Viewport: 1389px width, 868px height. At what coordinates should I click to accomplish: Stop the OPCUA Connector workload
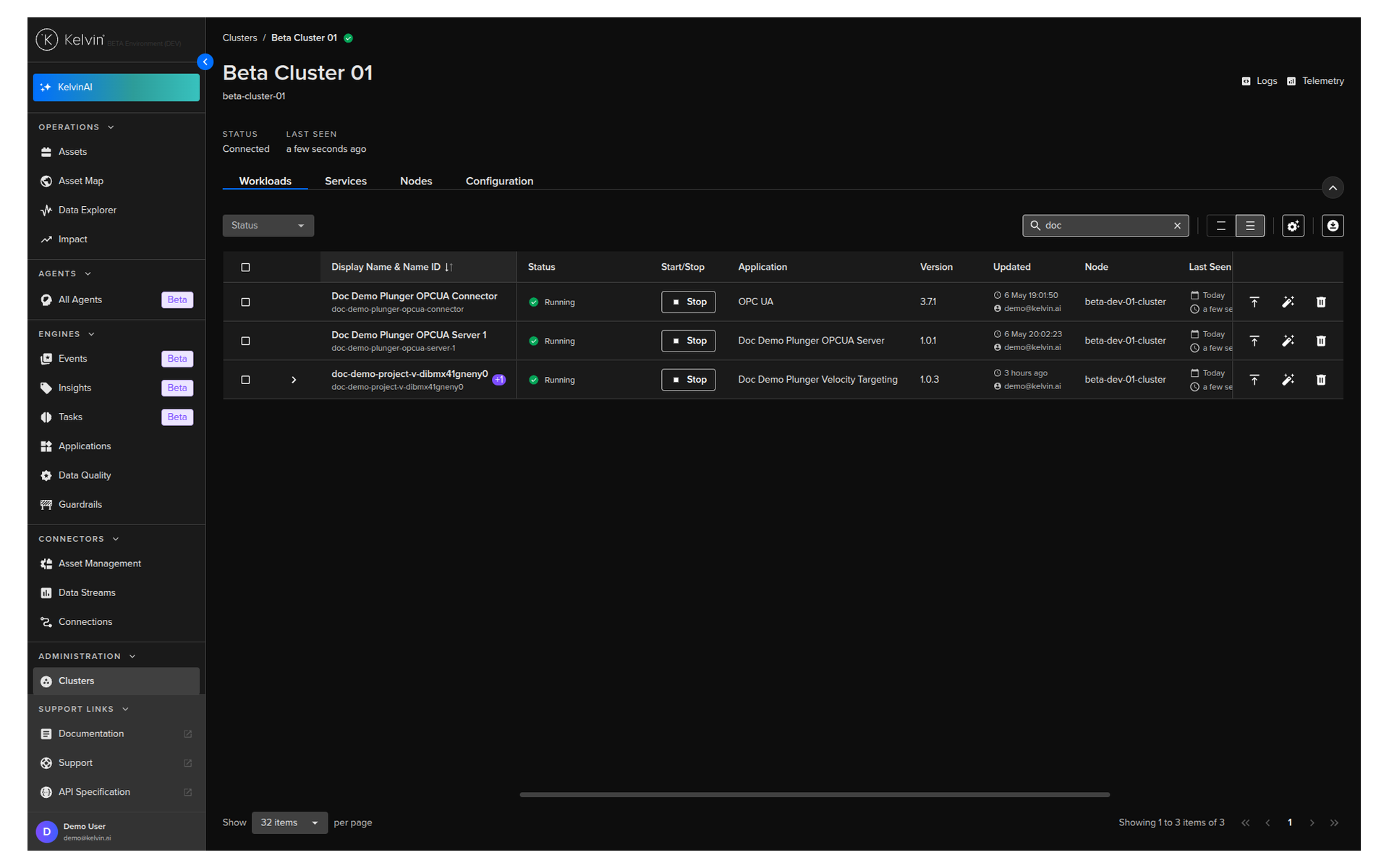coord(688,302)
